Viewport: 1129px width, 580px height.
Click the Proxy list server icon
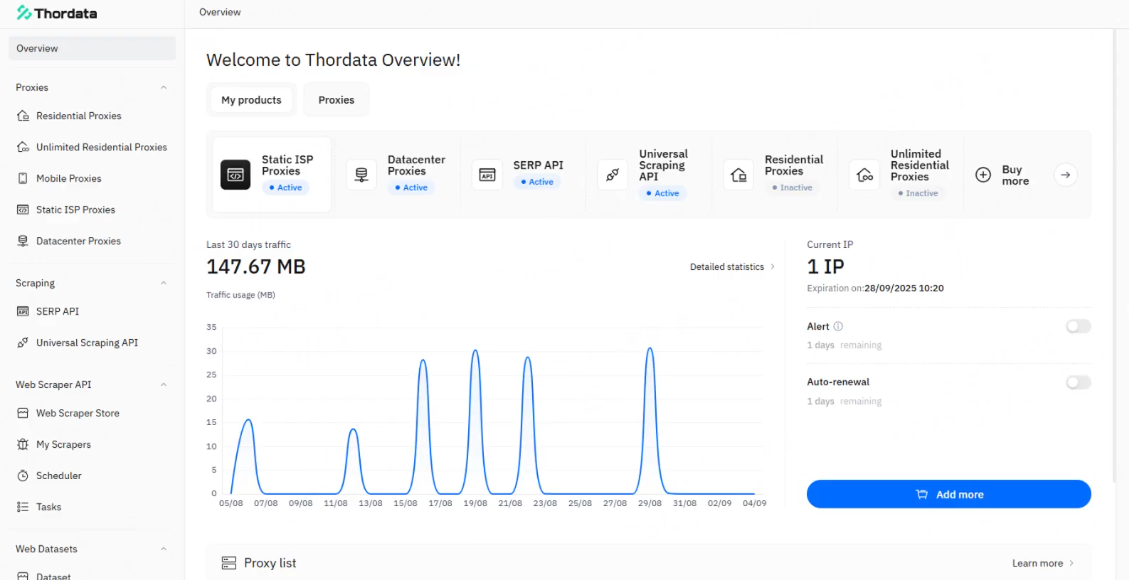229,563
